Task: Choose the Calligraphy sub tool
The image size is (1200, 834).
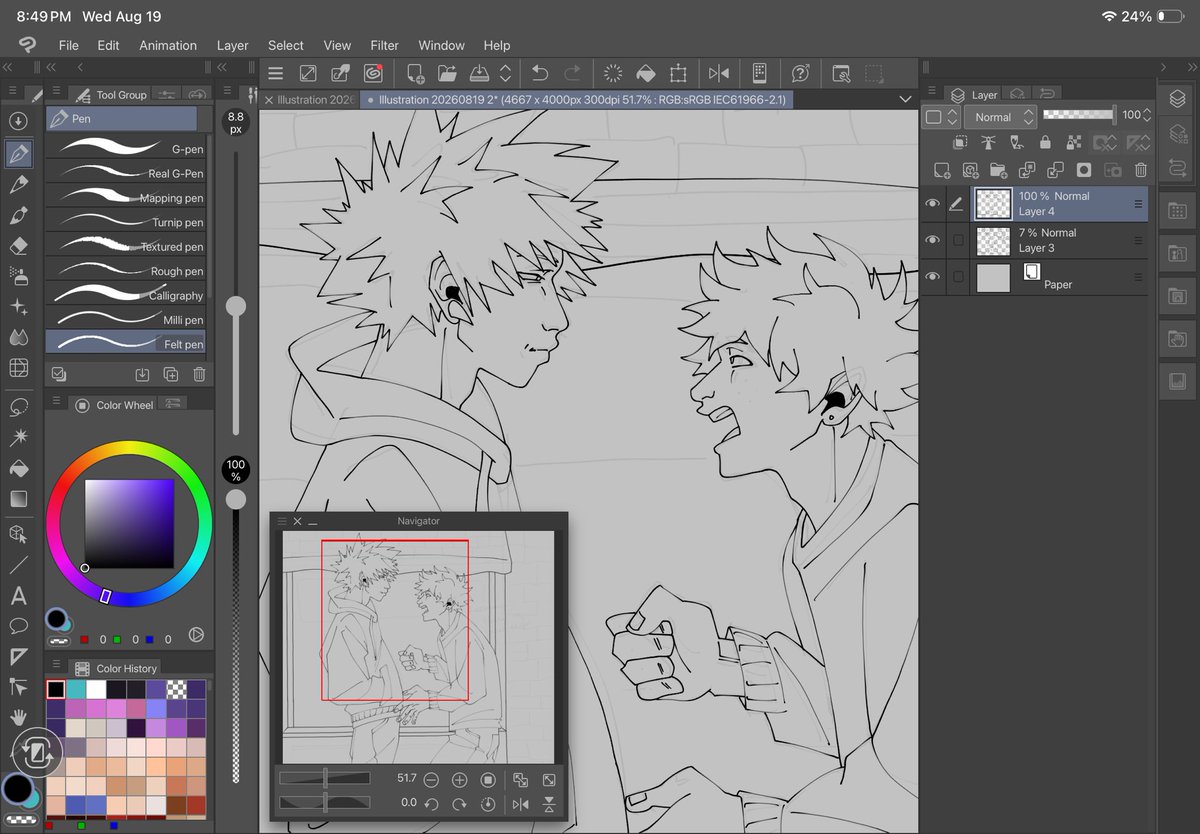Action: pos(126,295)
